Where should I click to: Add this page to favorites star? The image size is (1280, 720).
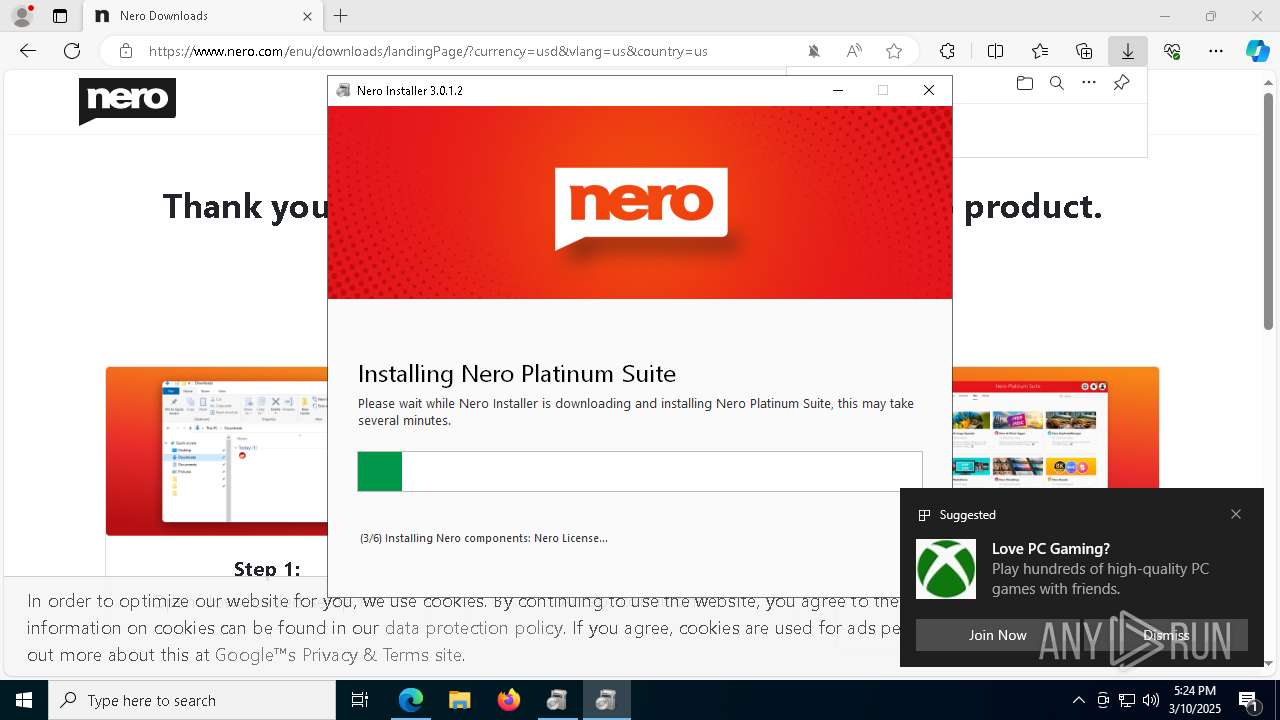point(894,51)
